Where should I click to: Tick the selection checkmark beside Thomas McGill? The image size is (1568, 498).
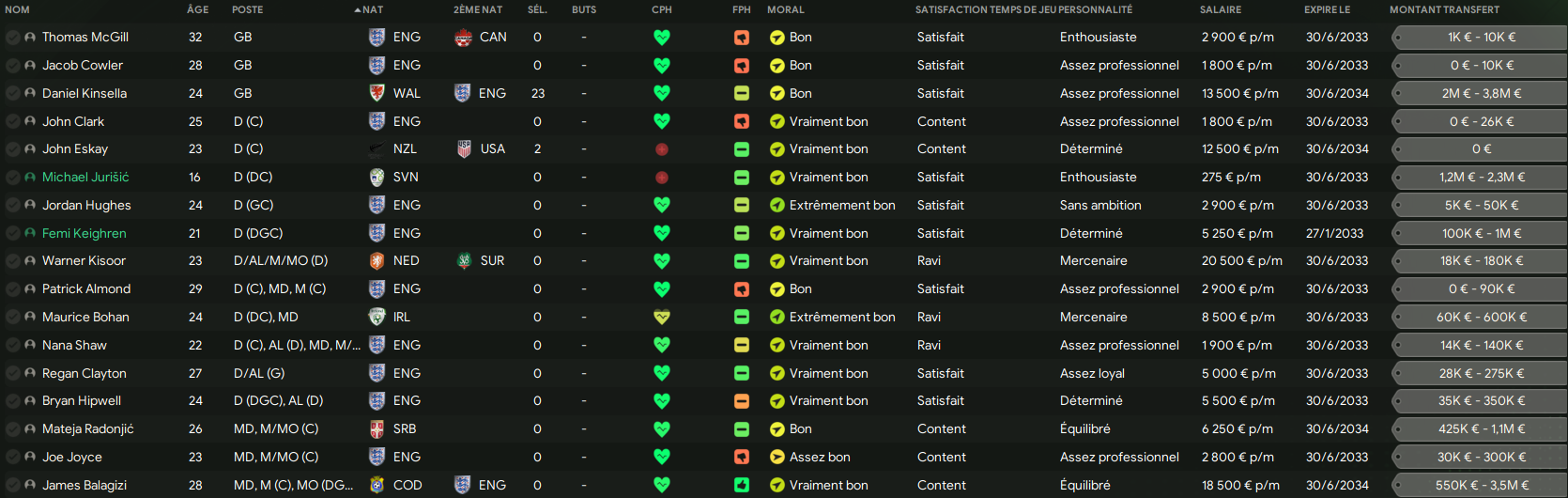point(12,38)
